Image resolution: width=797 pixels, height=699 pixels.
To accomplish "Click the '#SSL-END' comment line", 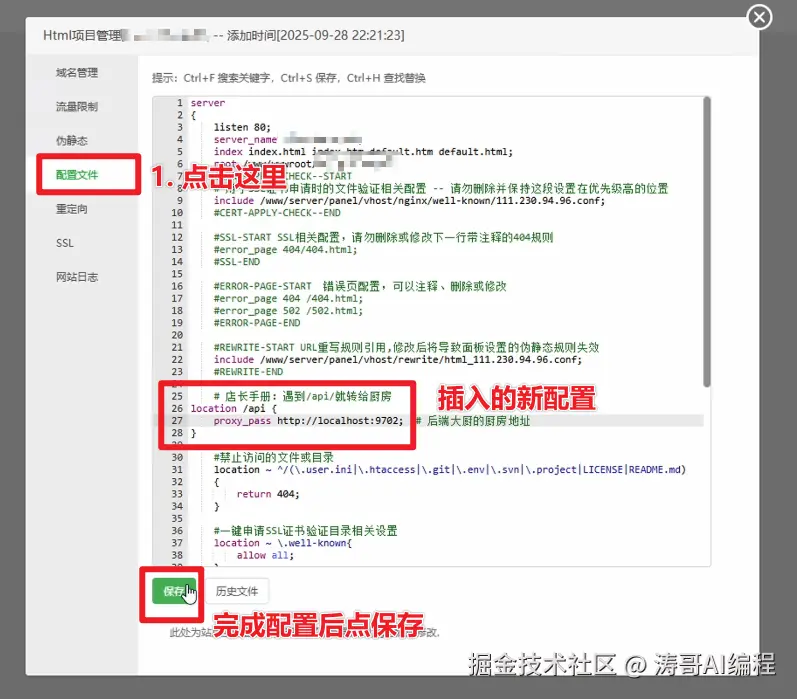I will pos(236,262).
